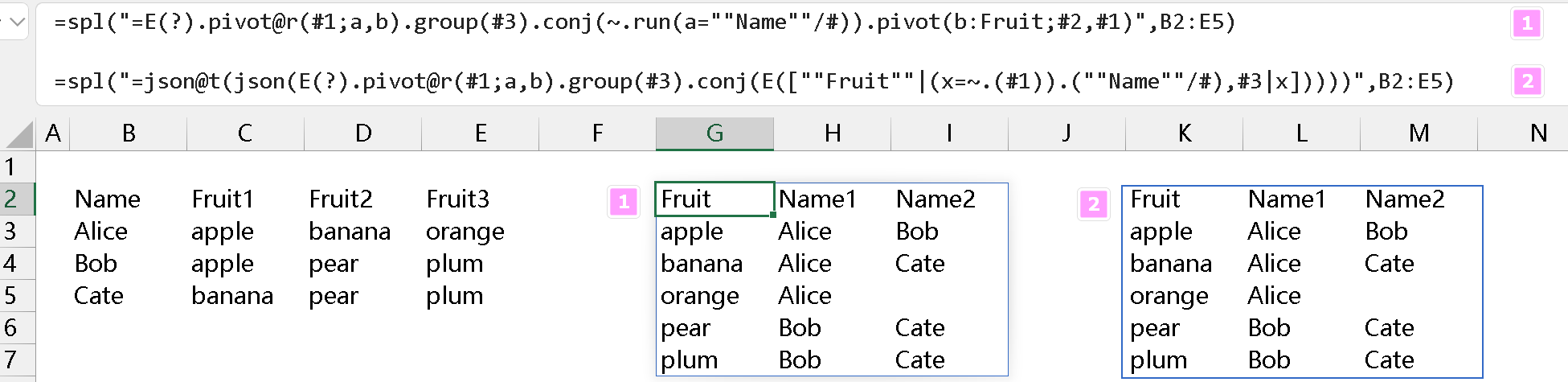Click the pink badge 2 beside second formula
1568x382 pixels.
(x=1527, y=81)
